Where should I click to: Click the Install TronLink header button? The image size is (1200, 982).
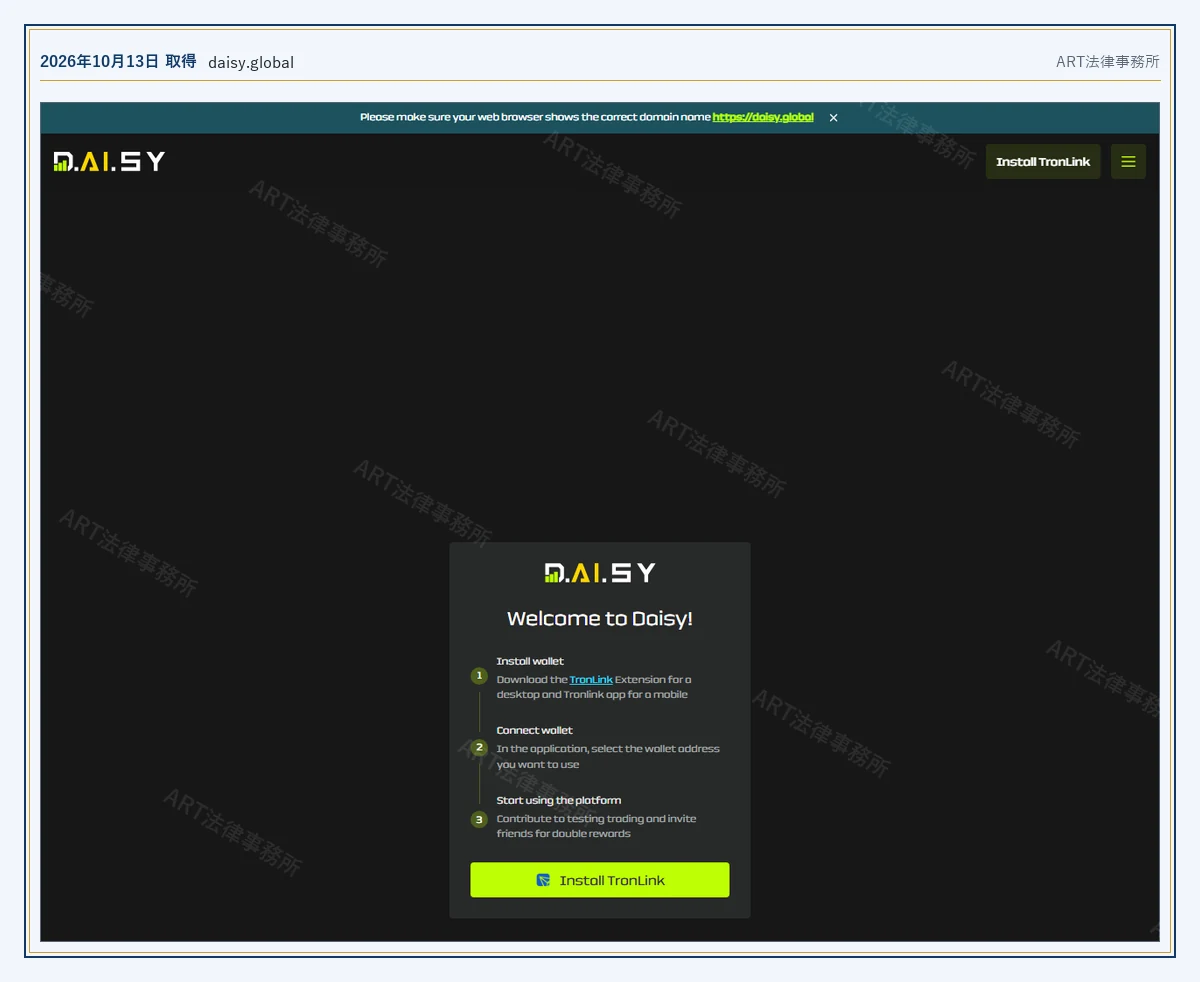[x=1043, y=162]
